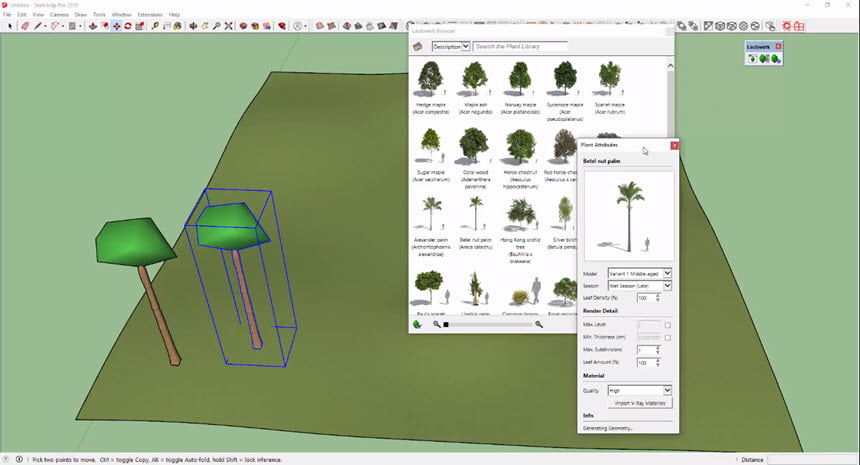This screenshot has height=465, width=860.
Task: Choose the Line pencil tool
Action: pyautogui.click(x=38, y=26)
